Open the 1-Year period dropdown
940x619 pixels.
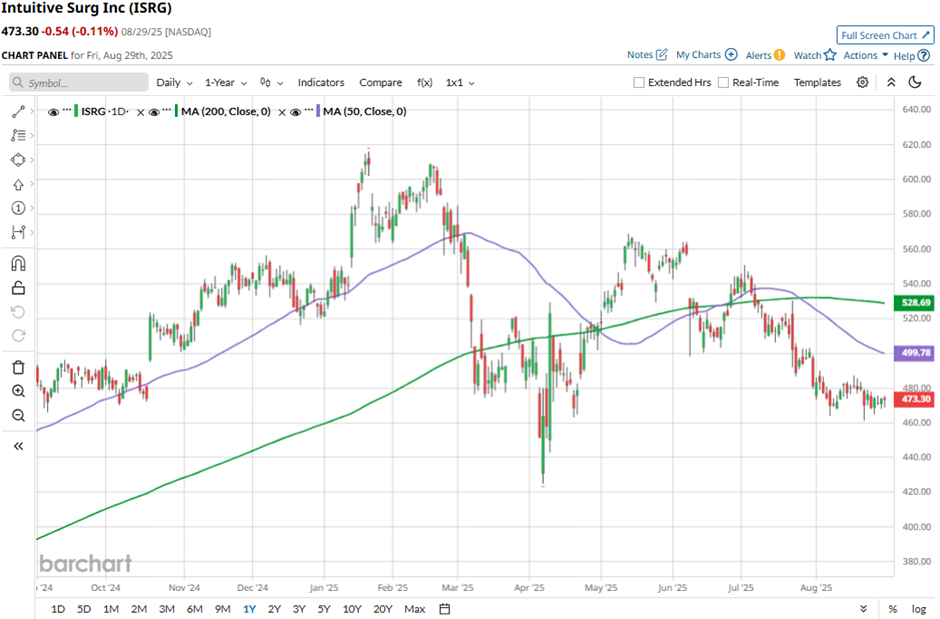226,83
